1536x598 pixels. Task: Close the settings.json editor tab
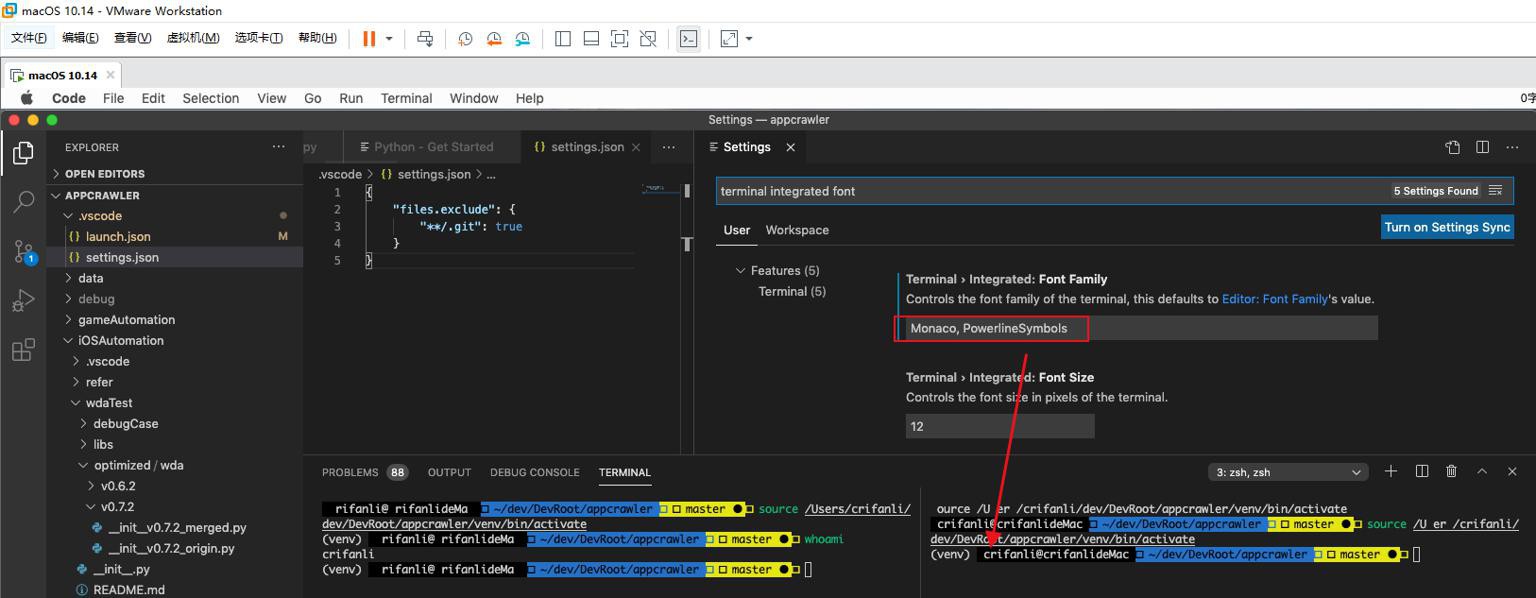[635, 147]
